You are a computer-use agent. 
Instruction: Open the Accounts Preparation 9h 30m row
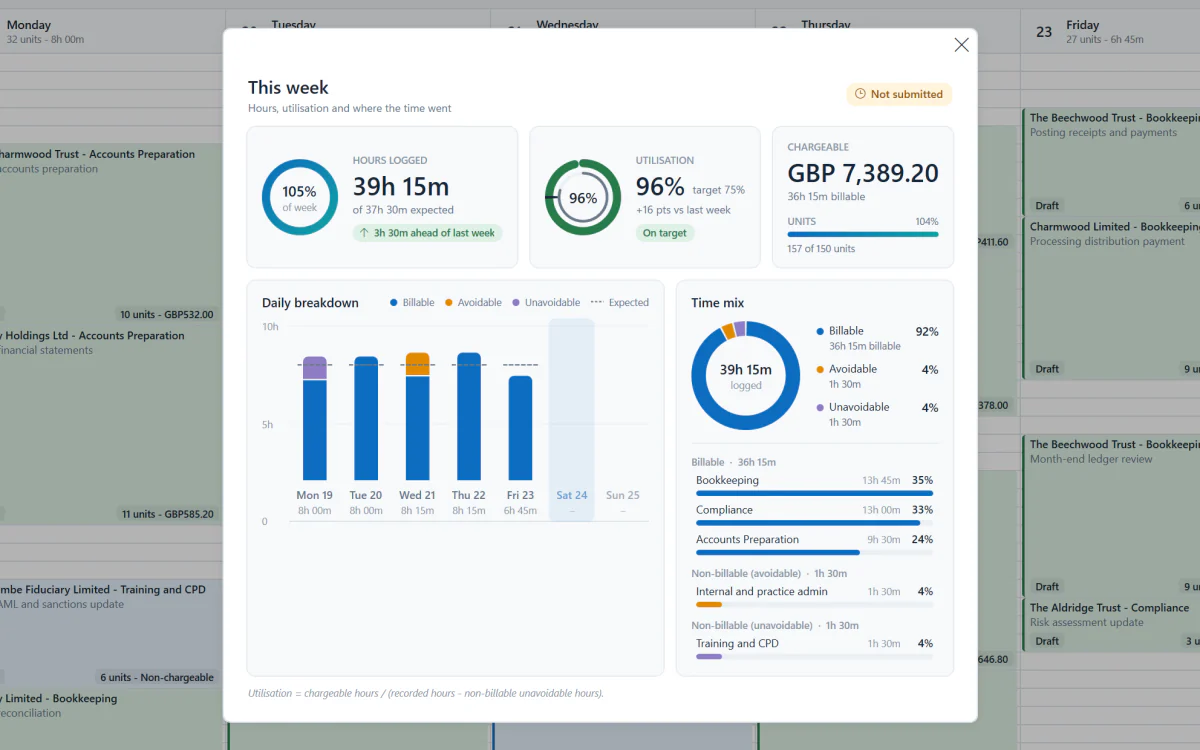(815, 544)
